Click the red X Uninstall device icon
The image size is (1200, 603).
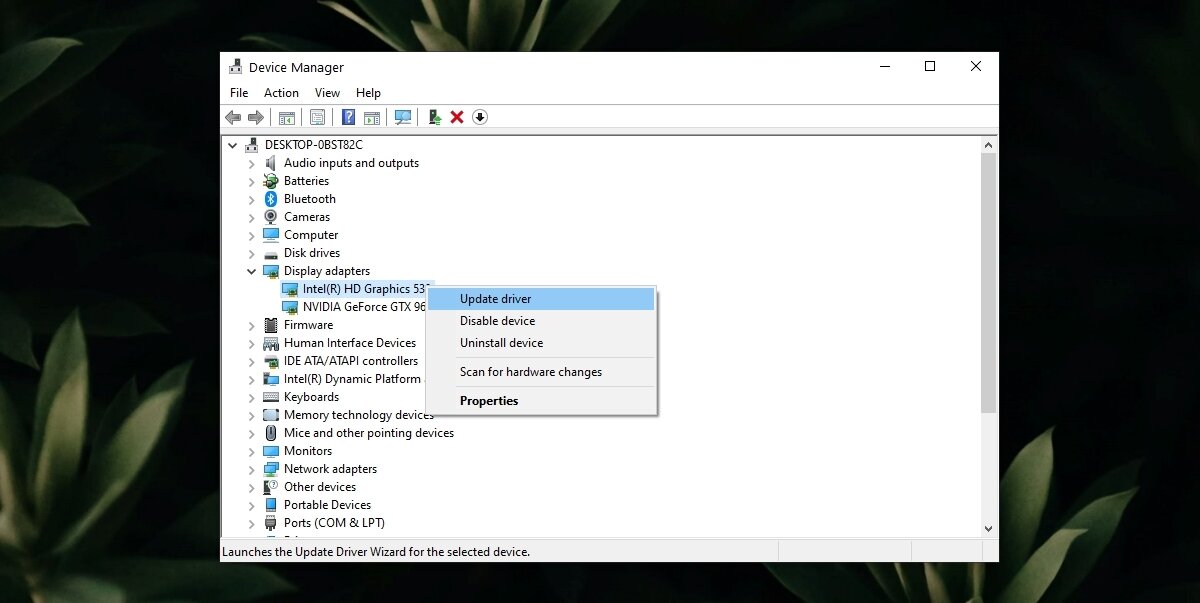tap(457, 117)
